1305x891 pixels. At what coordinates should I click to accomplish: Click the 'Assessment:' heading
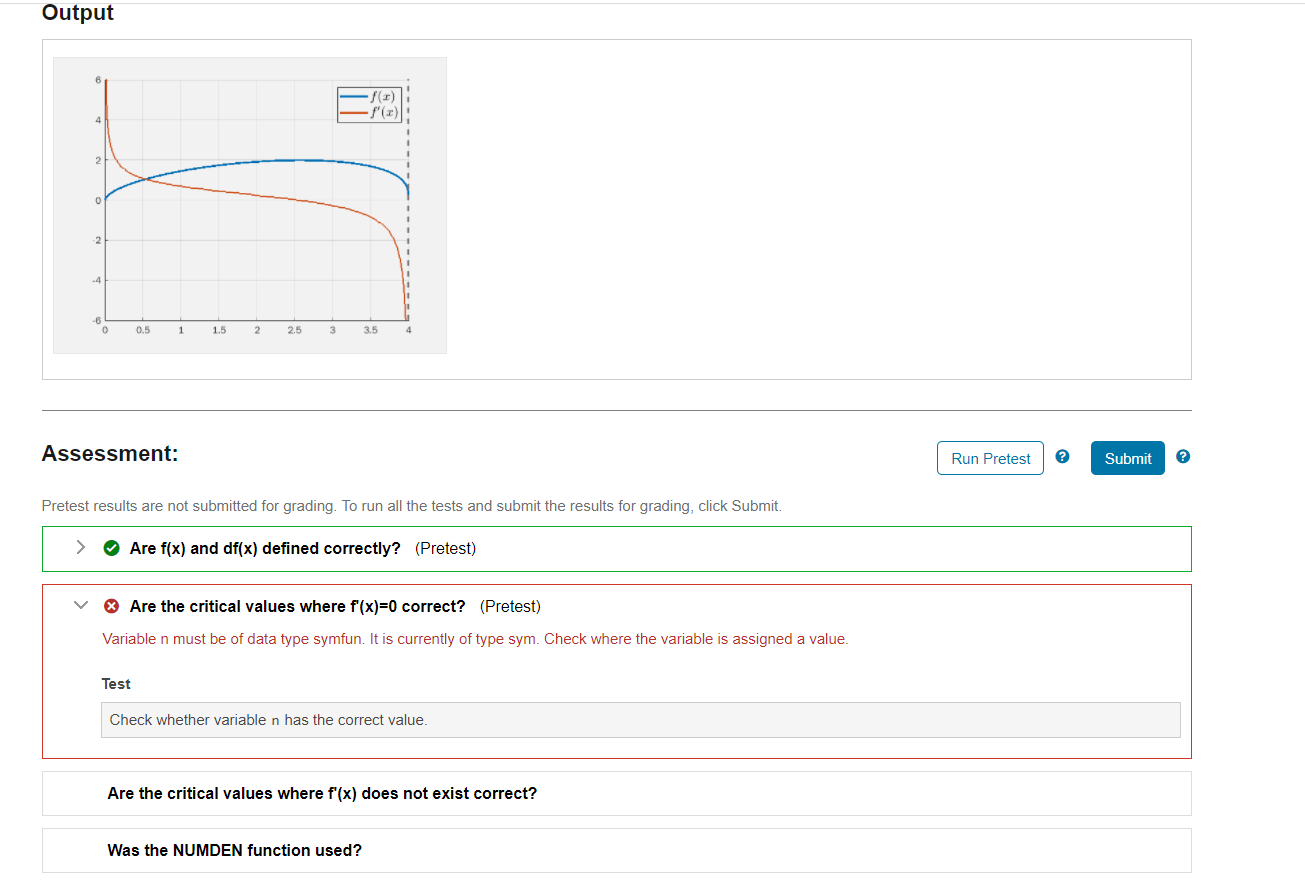pos(110,453)
